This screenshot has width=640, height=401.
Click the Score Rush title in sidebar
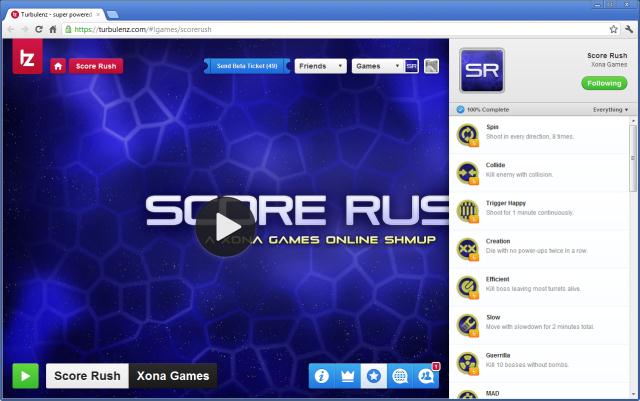click(x=607, y=55)
